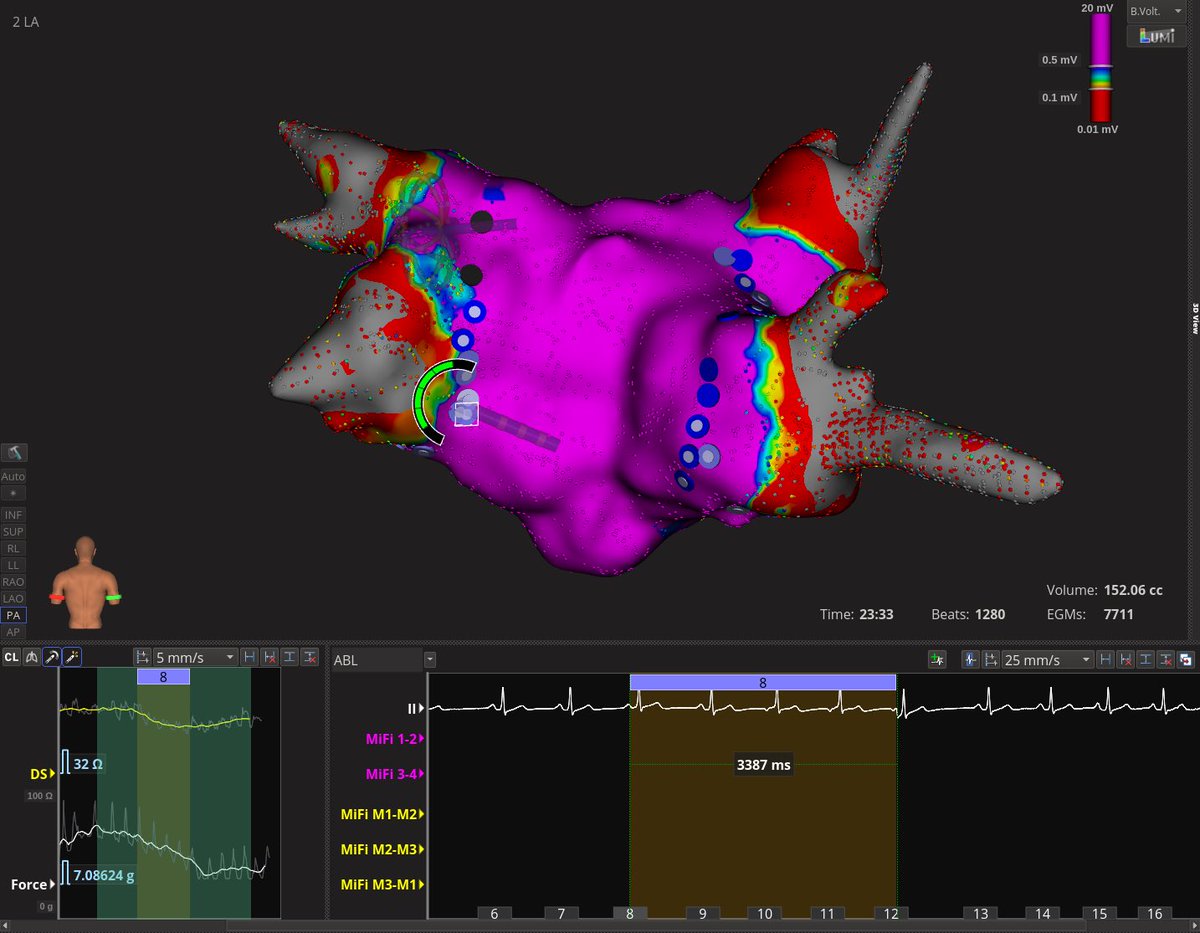Switch to the RL view
Image resolution: width=1200 pixels, height=933 pixels.
coord(14,548)
